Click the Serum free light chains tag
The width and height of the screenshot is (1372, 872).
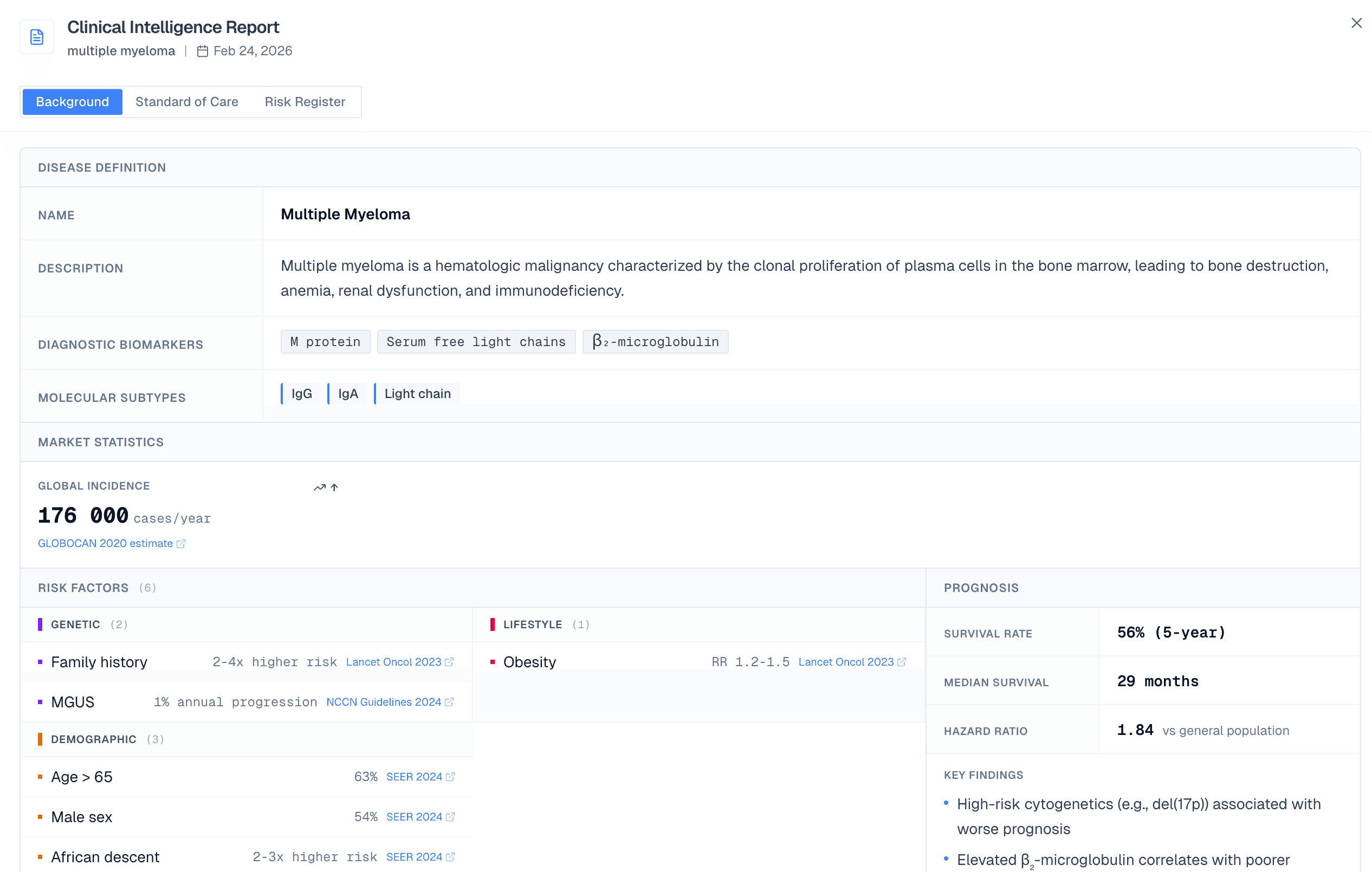point(476,342)
